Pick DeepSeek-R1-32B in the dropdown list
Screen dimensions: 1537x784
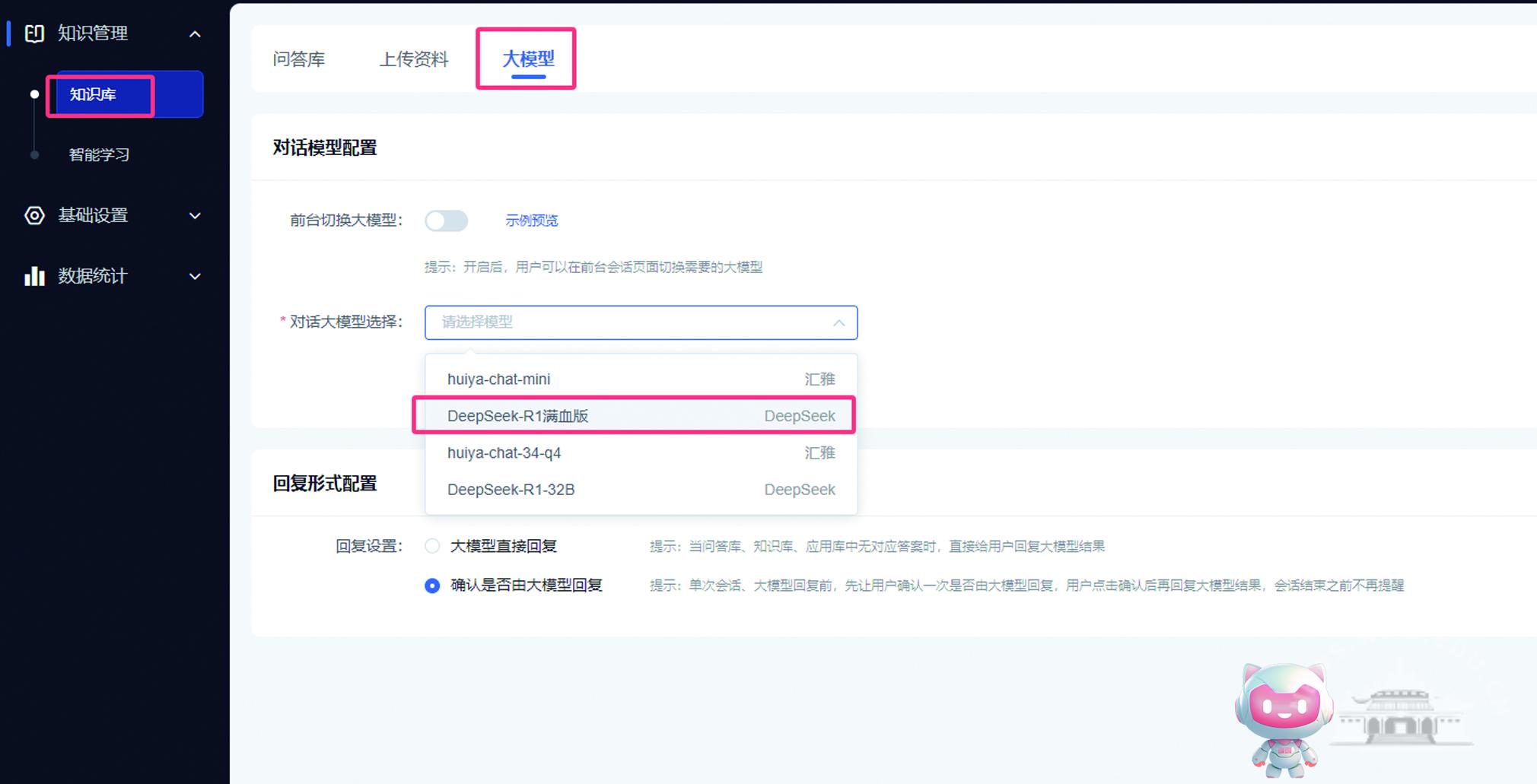click(511, 490)
